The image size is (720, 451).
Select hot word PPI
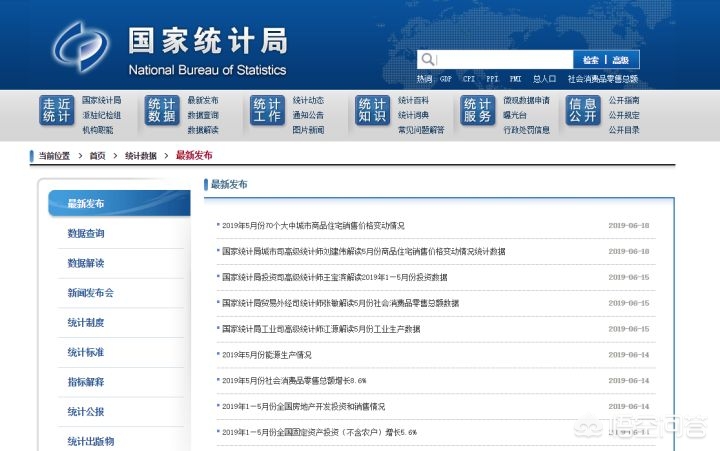pyautogui.click(x=492, y=79)
